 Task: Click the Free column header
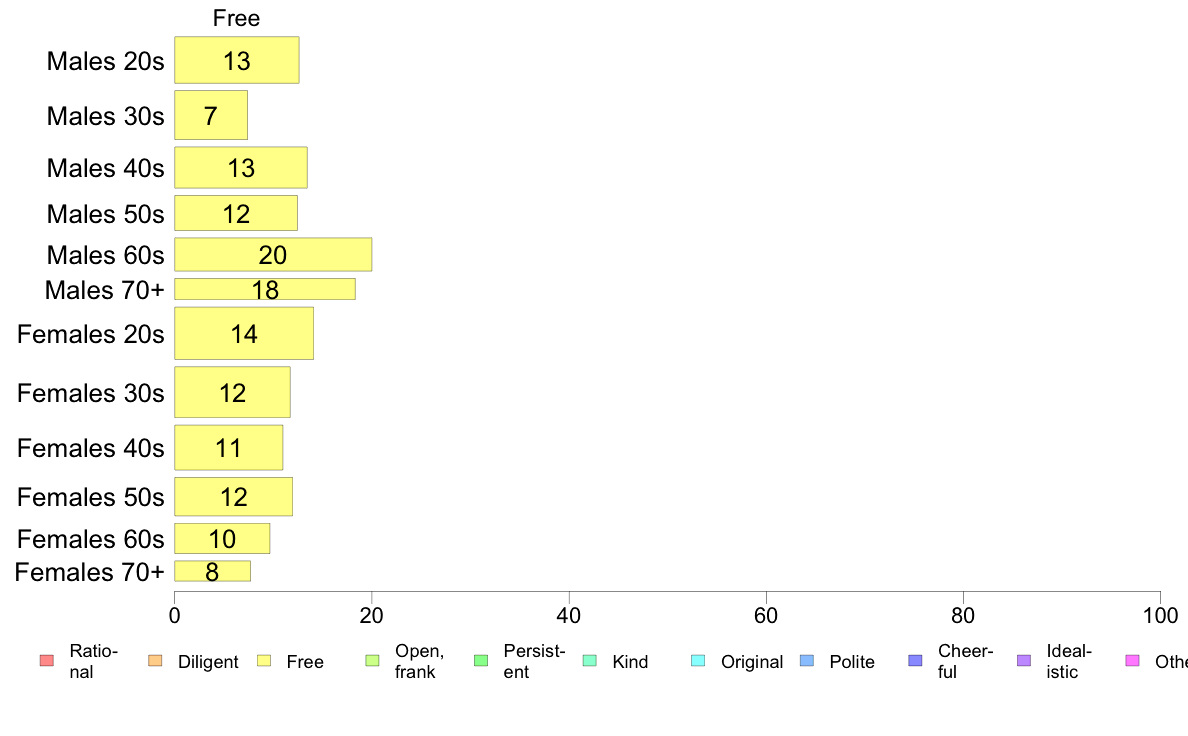click(236, 18)
